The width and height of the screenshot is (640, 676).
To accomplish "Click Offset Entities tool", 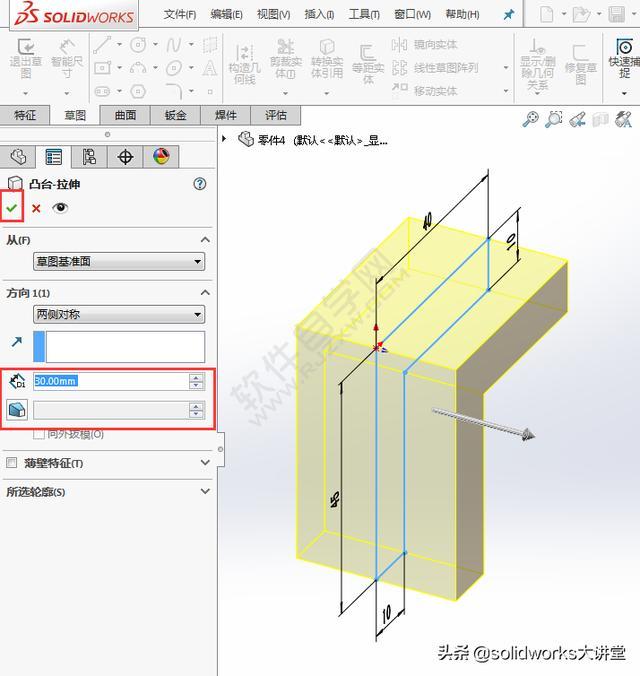I will tap(368, 63).
